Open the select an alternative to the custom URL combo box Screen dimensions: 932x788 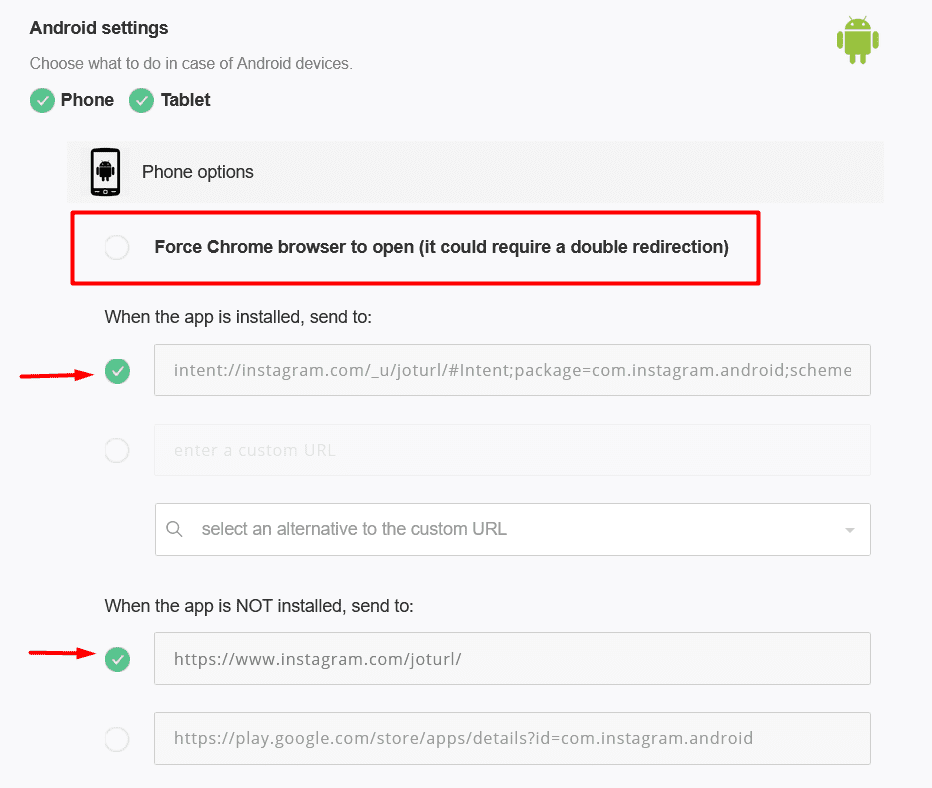point(513,529)
